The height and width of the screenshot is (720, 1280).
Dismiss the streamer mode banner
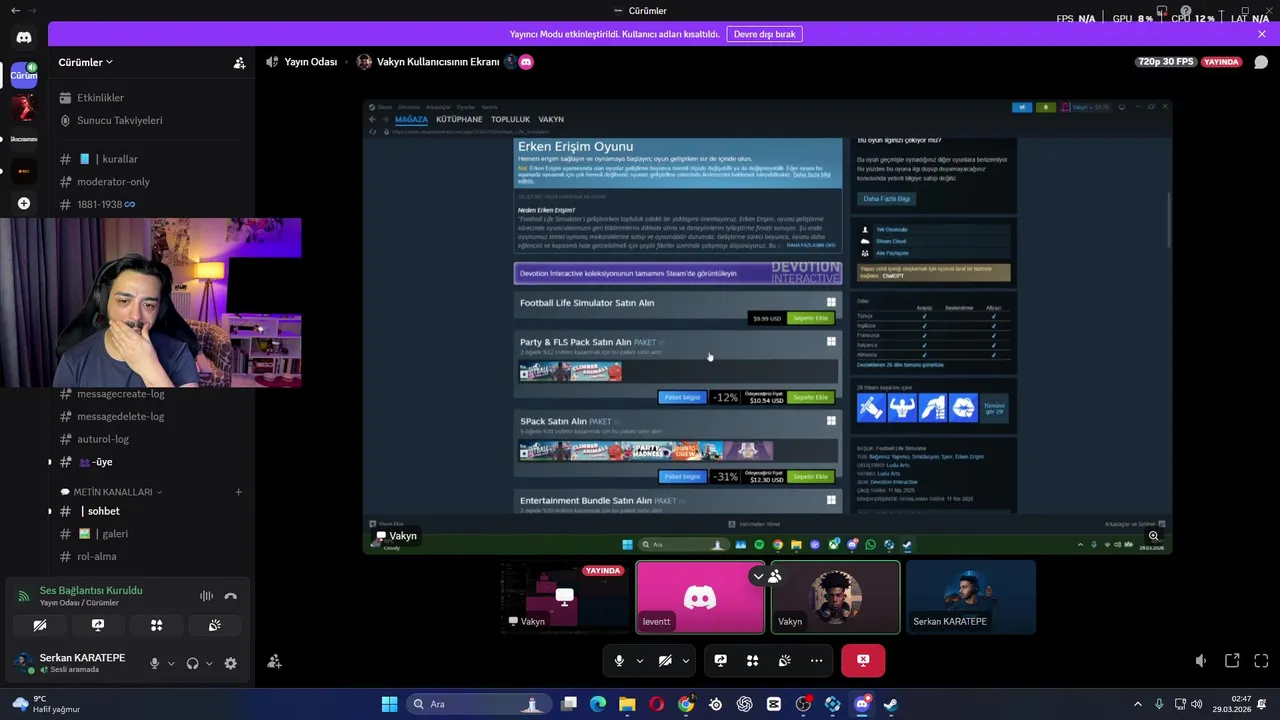(1262, 34)
